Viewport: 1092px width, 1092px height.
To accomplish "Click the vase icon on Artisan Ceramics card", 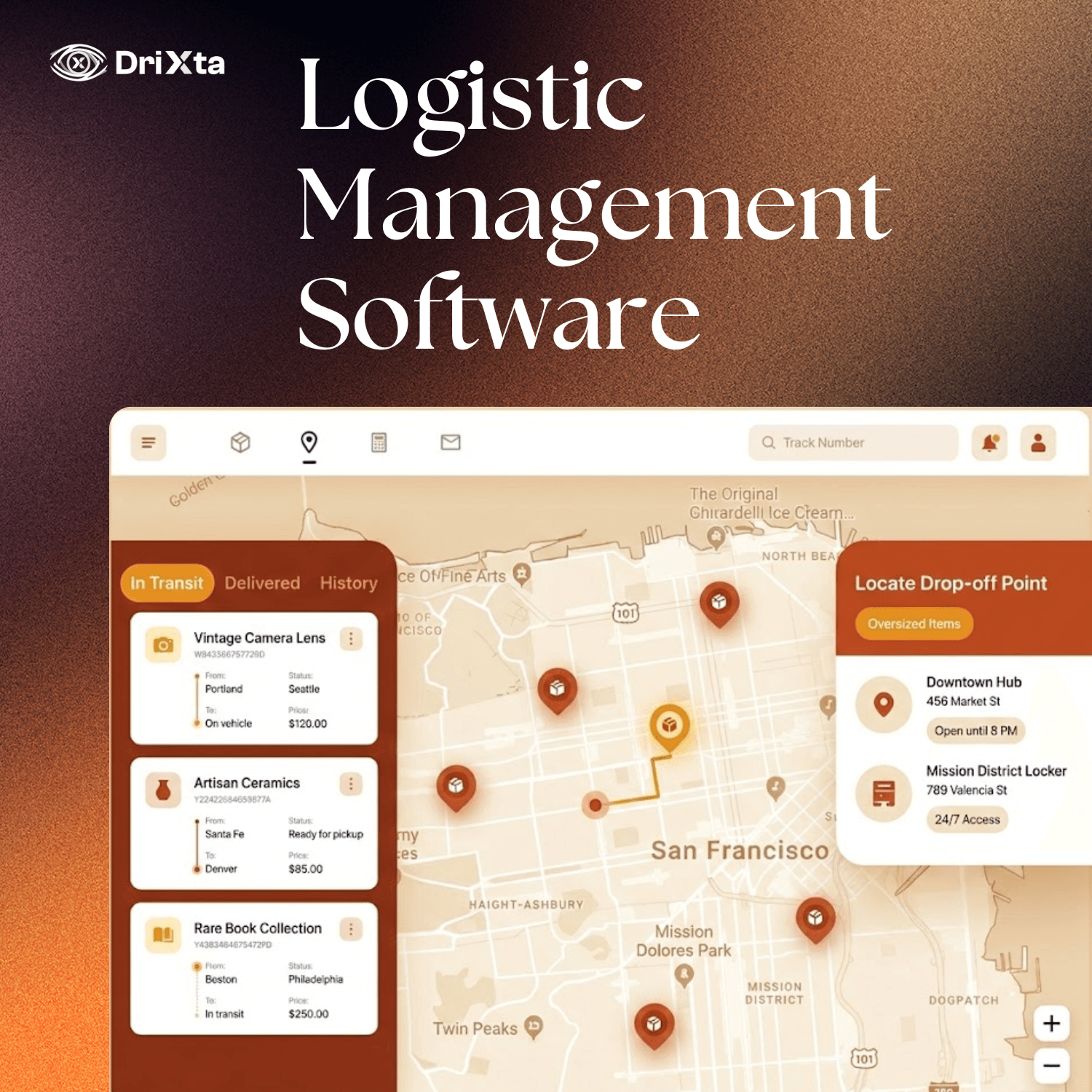I will click(x=163, y=791).
